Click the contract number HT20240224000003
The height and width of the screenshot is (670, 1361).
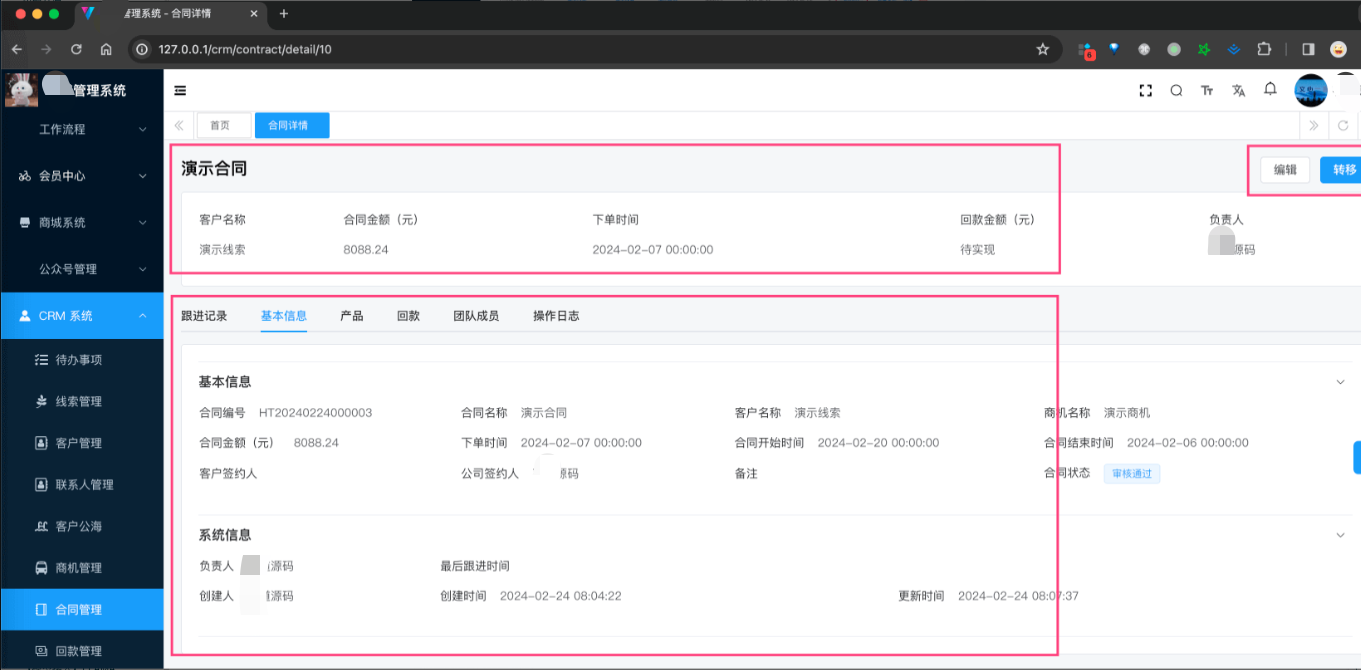pos(316,413)
